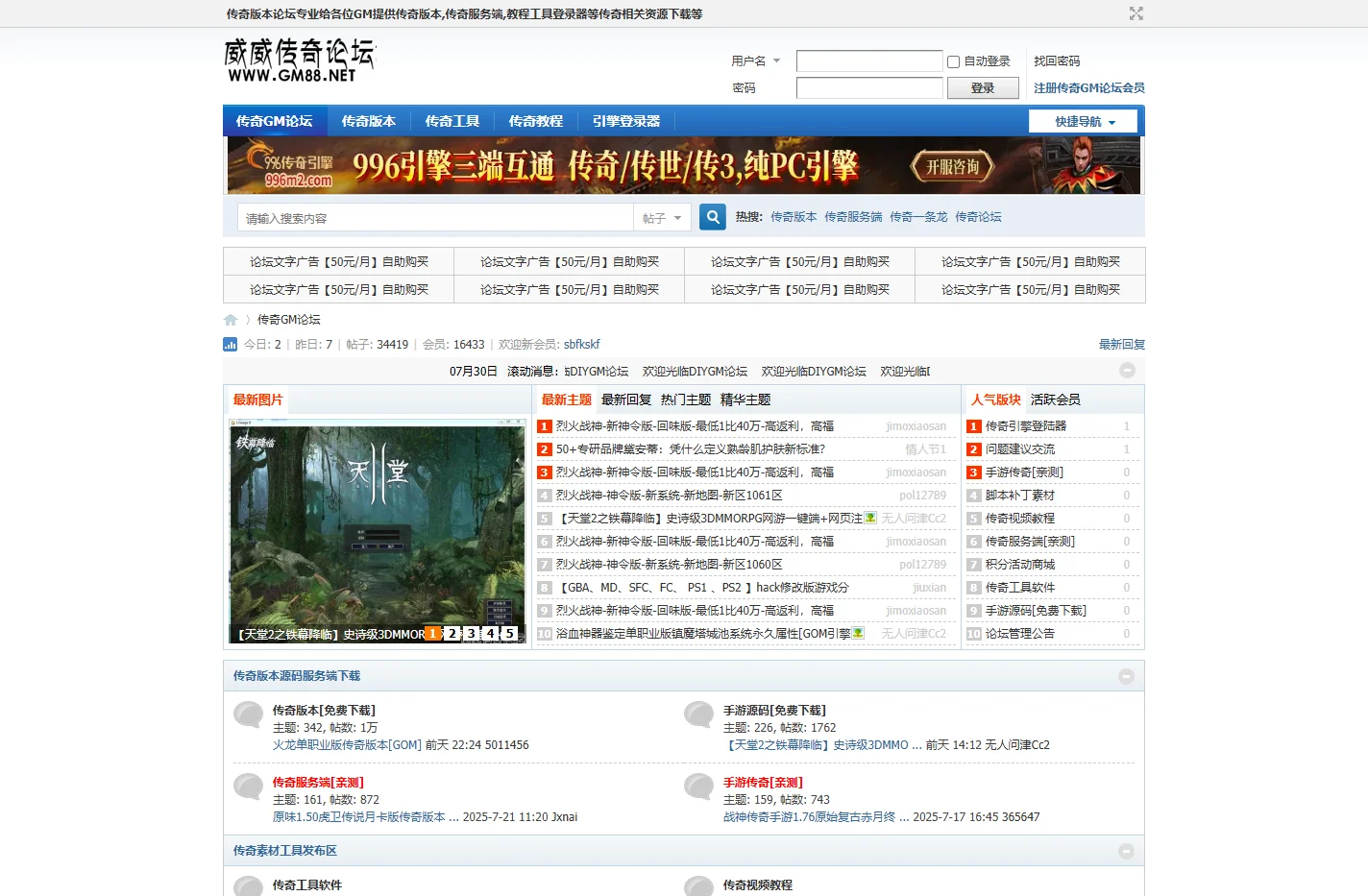Select slideshow image number 2
Viewport: 1368px width, 896px height.
(452, 634)
